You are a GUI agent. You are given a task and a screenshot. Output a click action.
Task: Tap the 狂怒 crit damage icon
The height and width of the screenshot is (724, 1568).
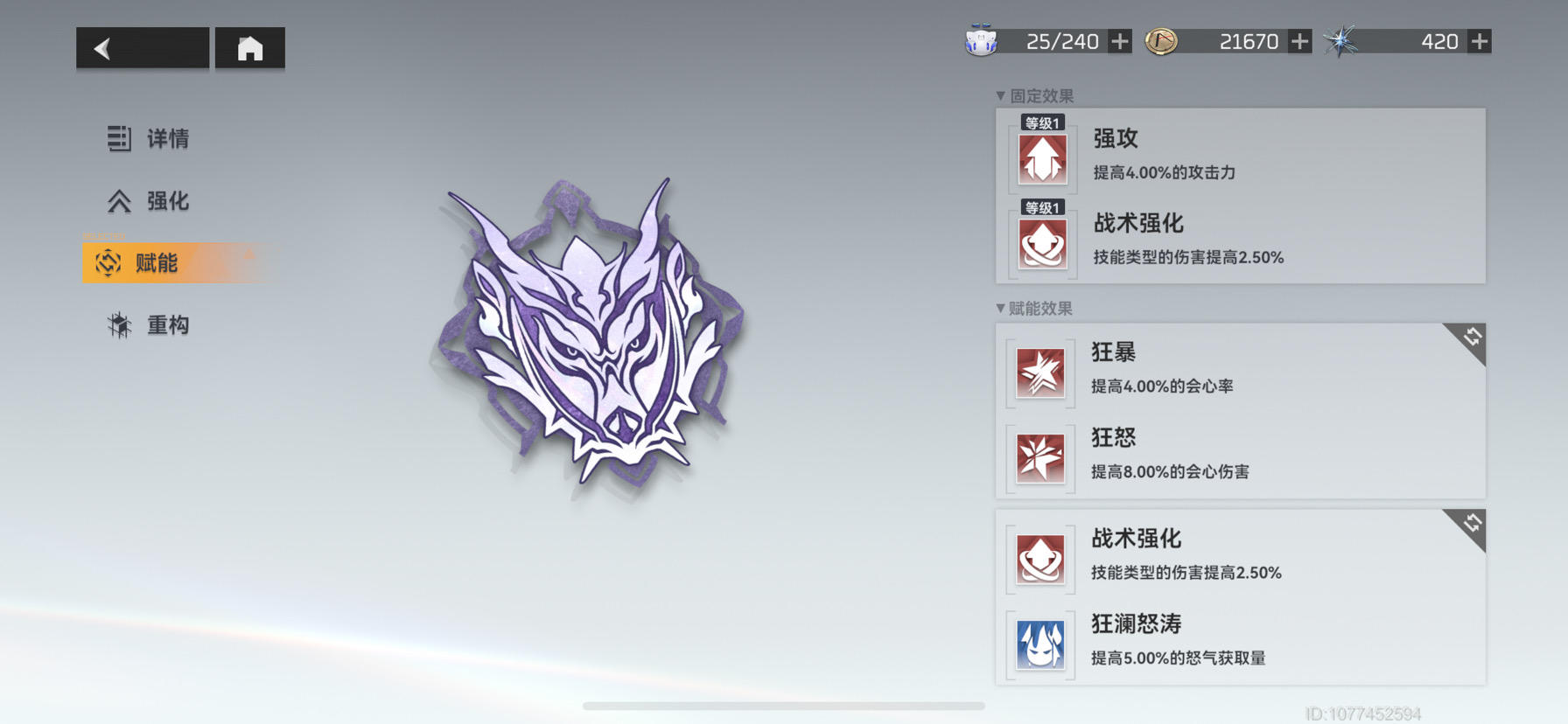click(1040, 457)
